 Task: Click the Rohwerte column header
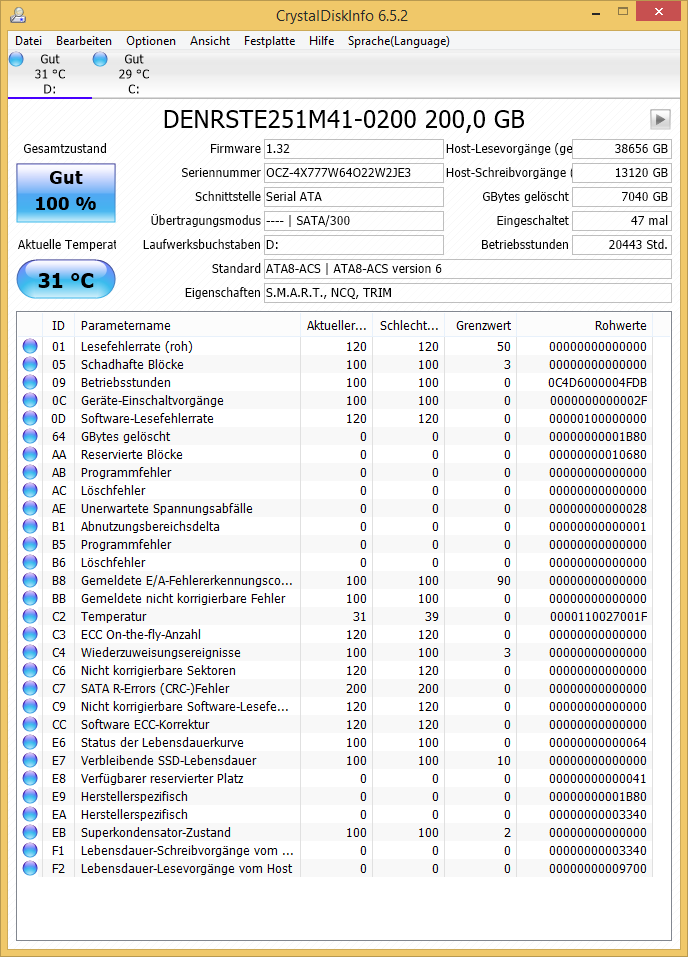[x=585, y=325]
